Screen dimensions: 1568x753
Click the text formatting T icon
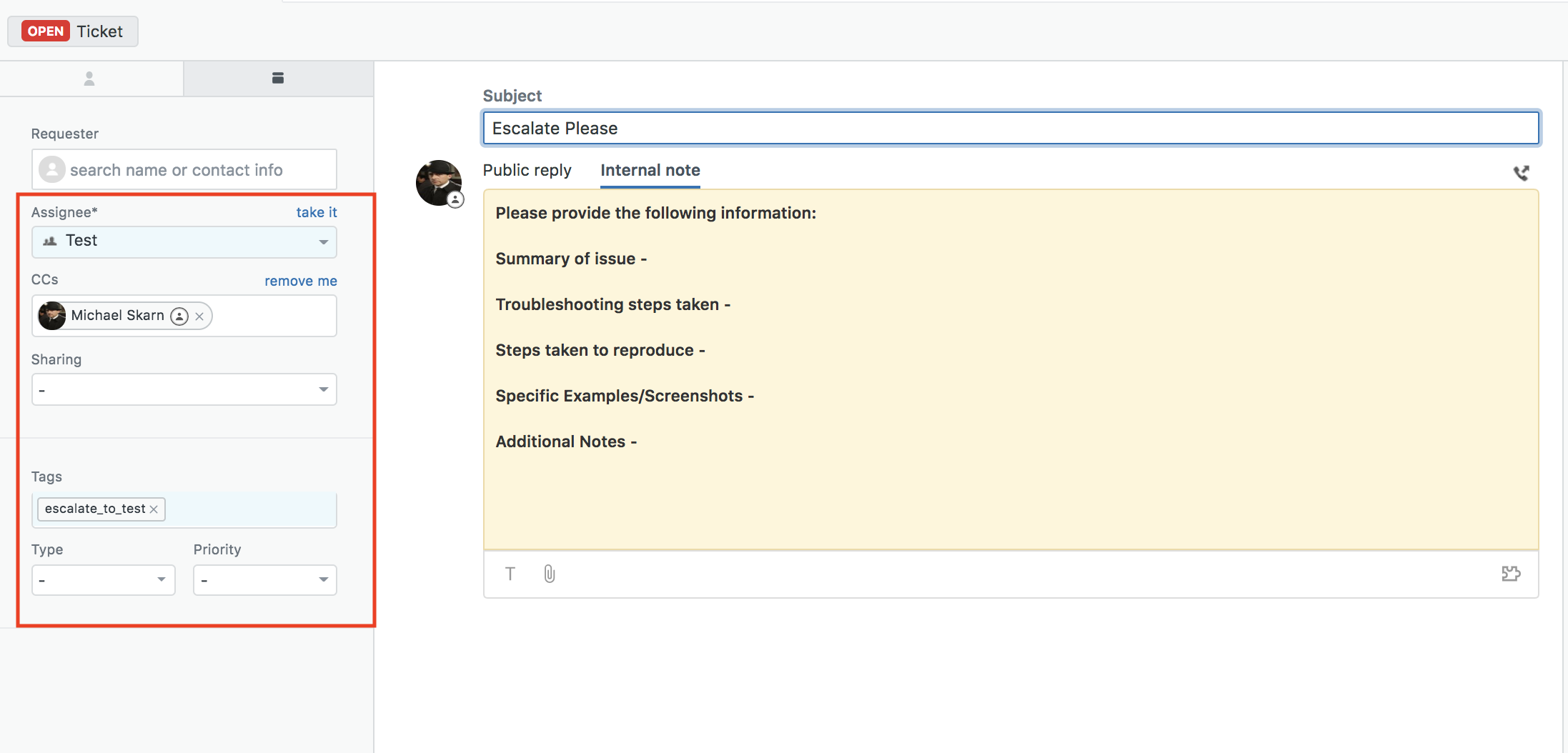tap(510, 574)
